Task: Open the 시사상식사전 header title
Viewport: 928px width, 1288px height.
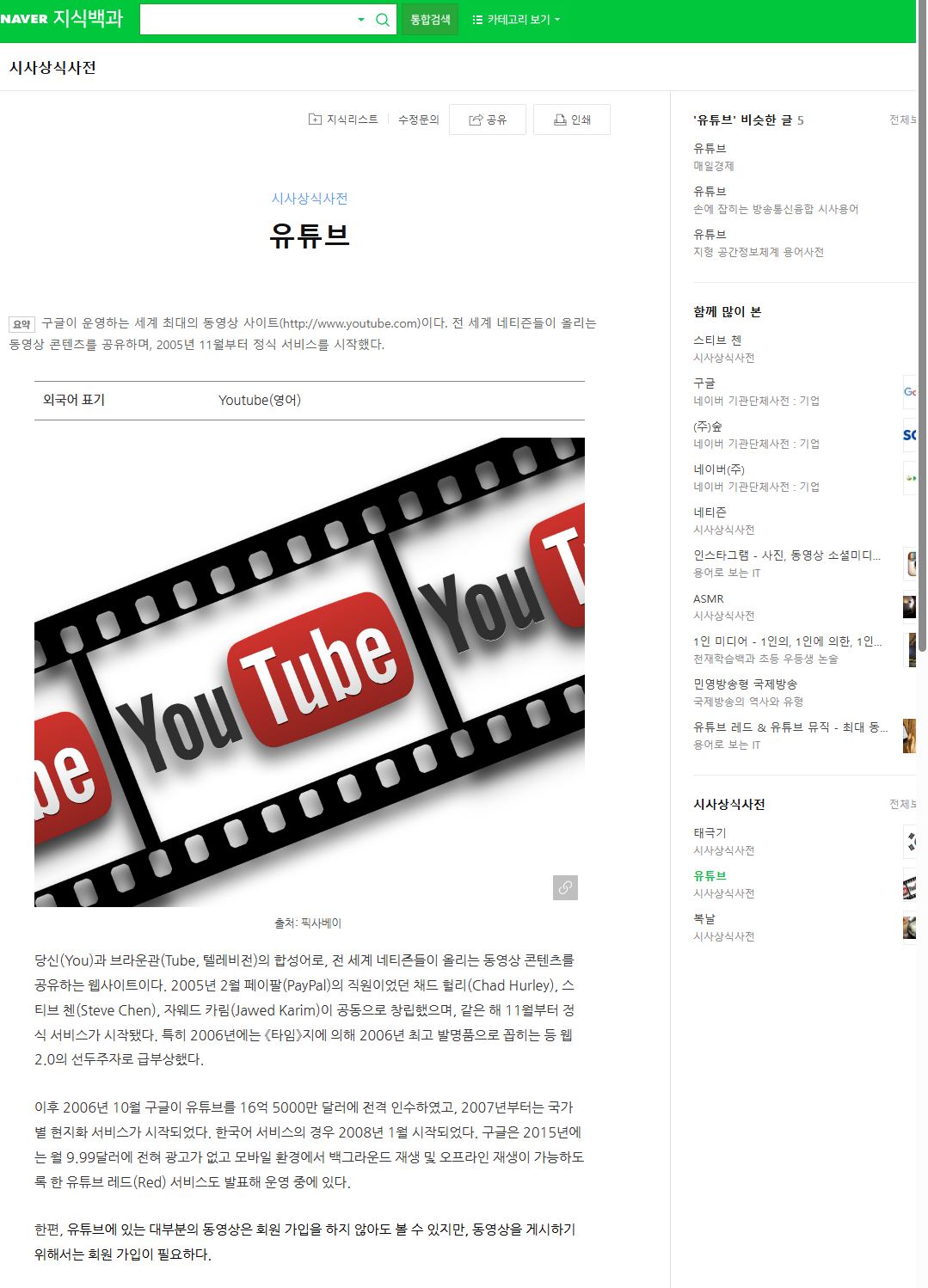Action: tap(52, 67)
